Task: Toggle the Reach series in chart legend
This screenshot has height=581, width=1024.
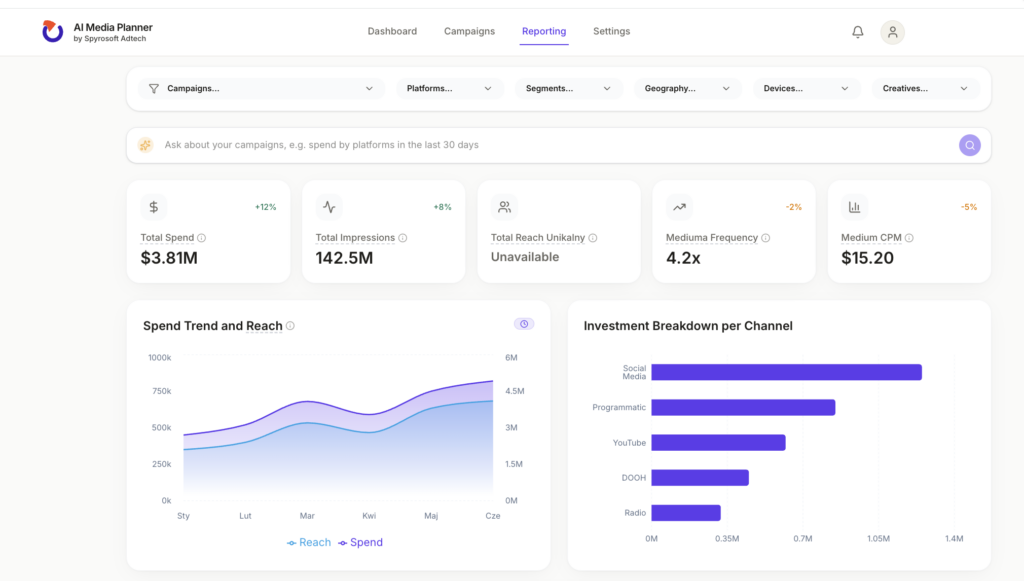Action: (309, 542)
